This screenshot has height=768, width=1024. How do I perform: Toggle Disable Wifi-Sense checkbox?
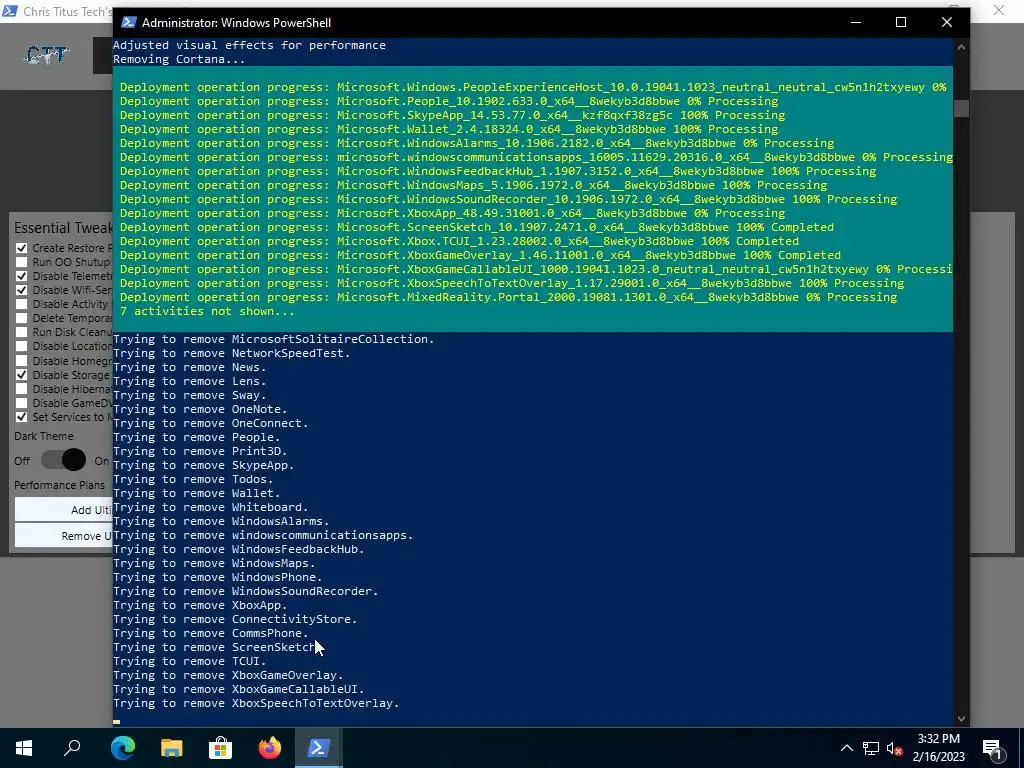pos(22,291)
